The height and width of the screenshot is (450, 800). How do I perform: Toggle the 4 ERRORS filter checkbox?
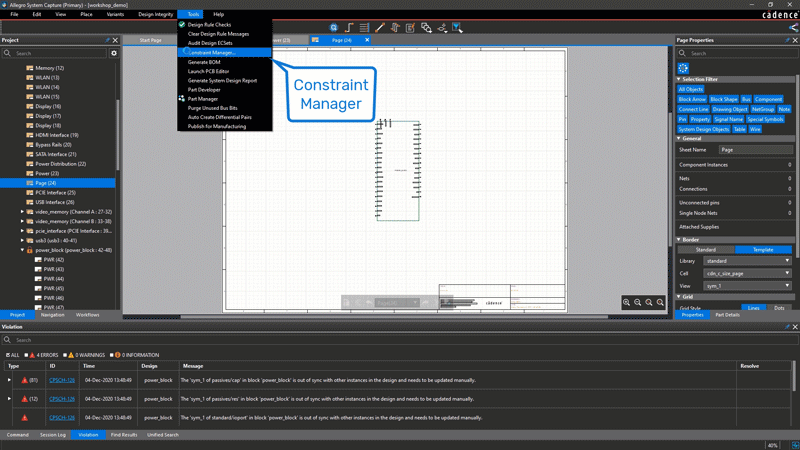click(x=27, y=355)
